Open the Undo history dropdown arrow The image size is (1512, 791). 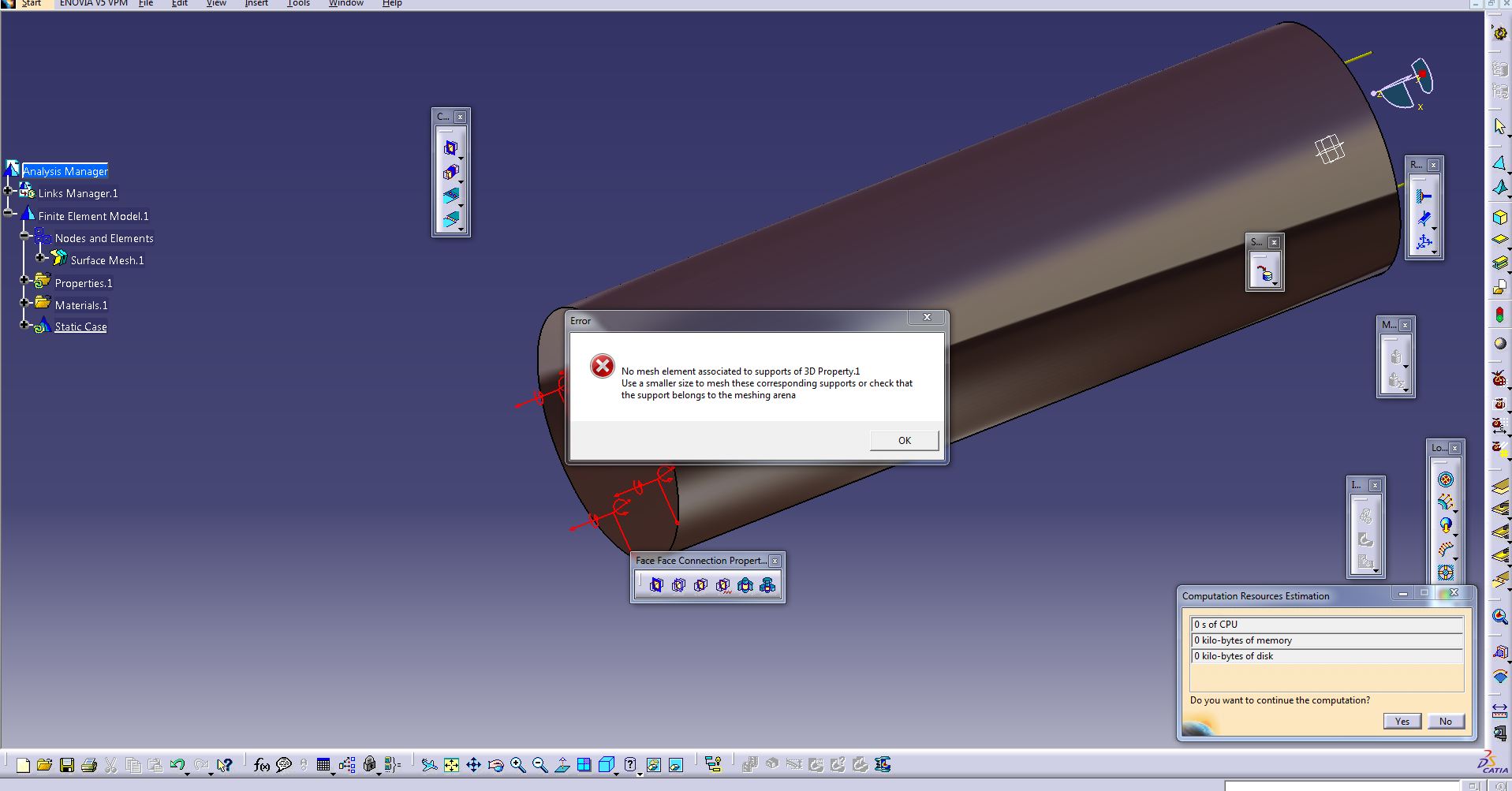click(188, 774)
